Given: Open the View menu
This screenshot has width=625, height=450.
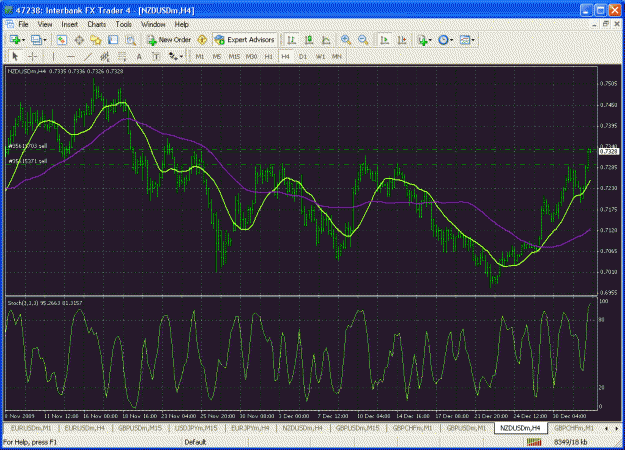Looking at the screenshot, I should coord(45,24).
